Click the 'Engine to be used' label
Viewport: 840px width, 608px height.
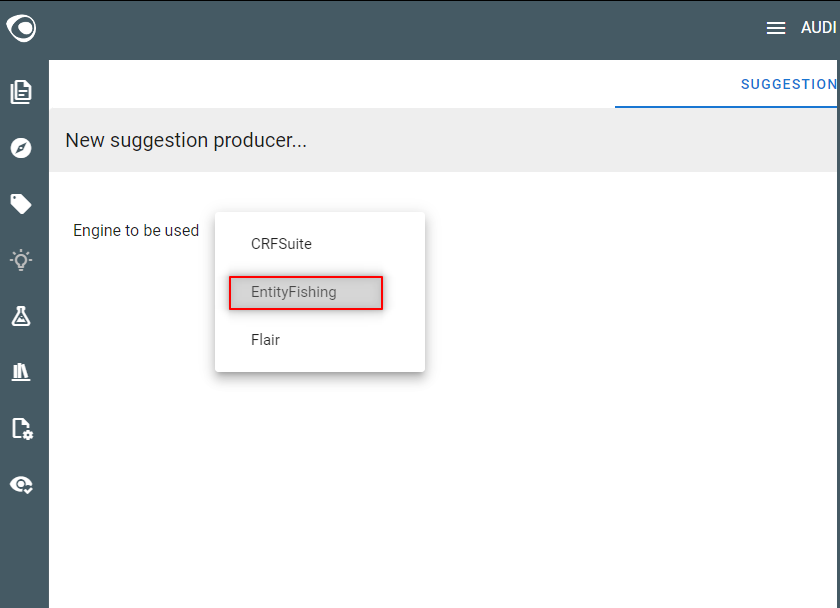click(x=136, y=230)
